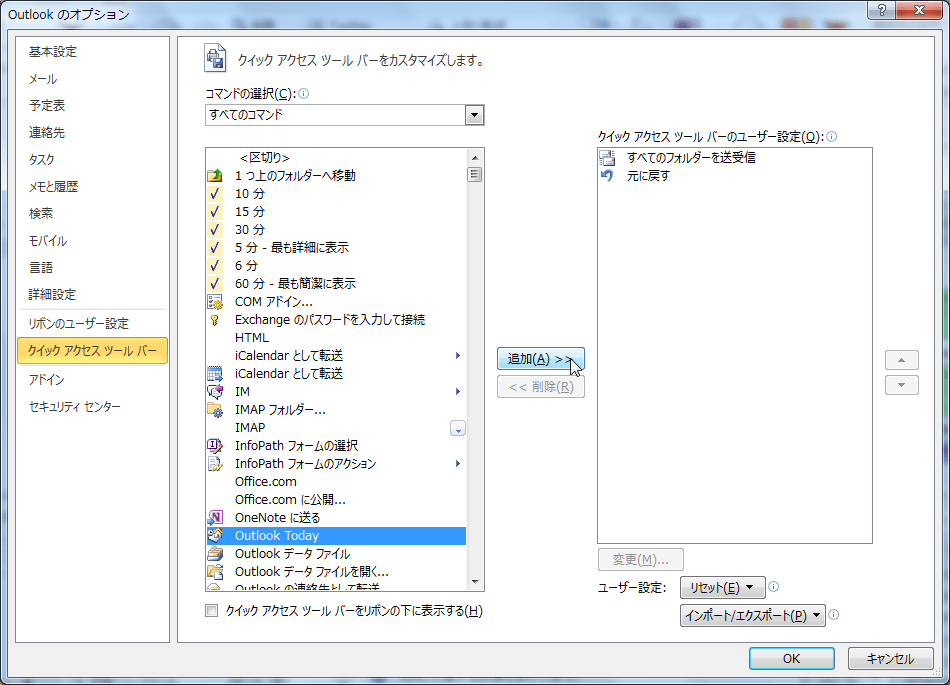Click the folder icon beside 1 つ上のフォルダーへ移動

pos(215,176)
